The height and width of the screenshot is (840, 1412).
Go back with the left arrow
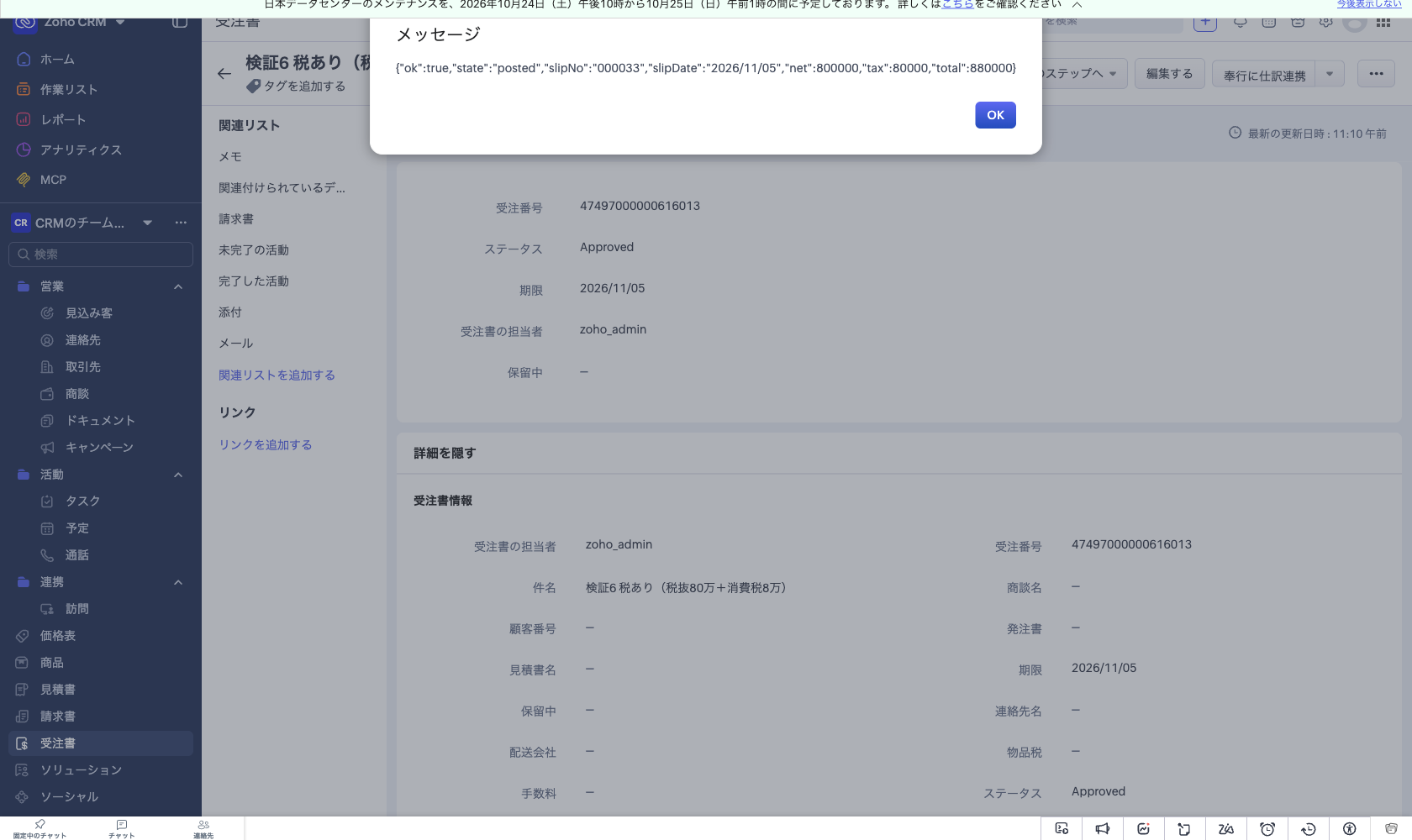point(224,74)
